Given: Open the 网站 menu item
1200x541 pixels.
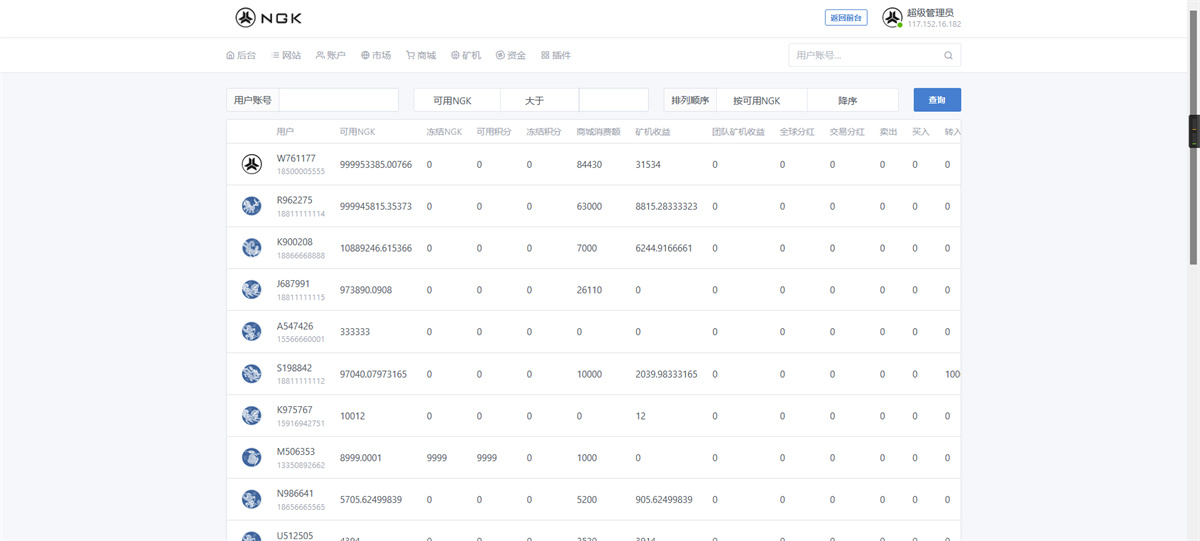Looking at the screenshot, I should (286, 55).
